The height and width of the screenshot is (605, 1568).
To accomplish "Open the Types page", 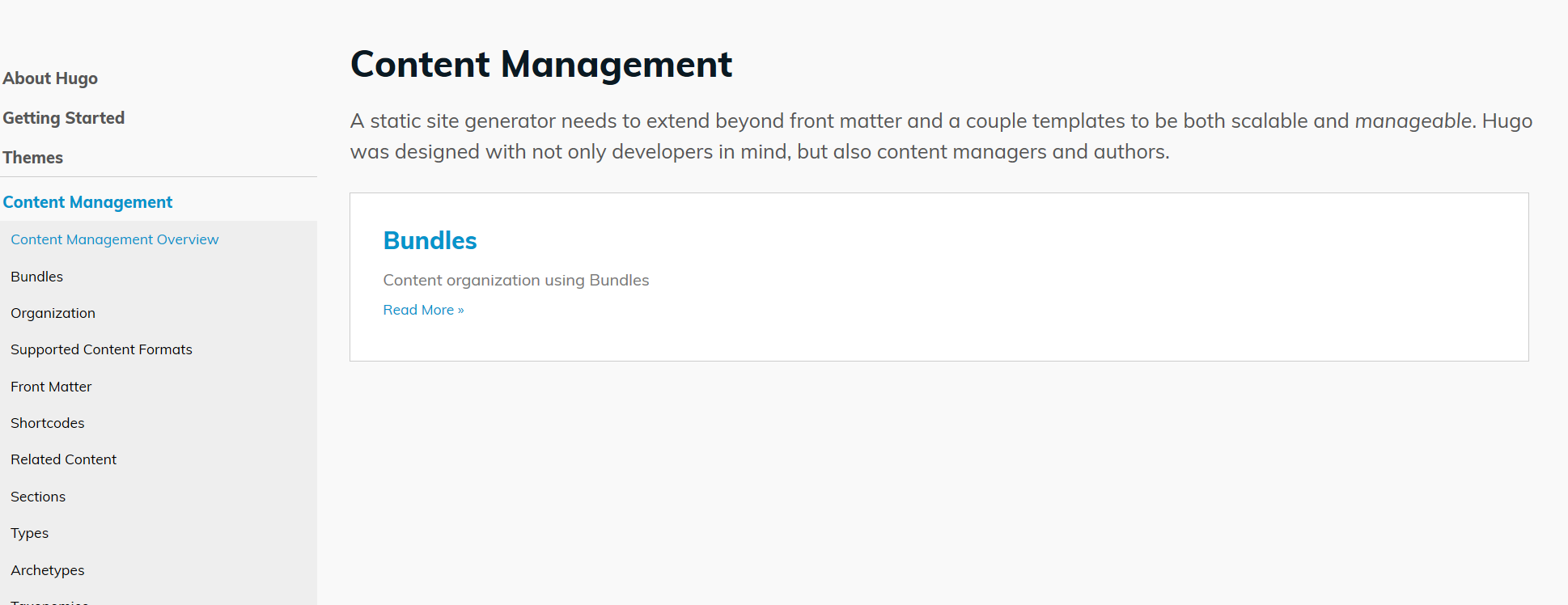I will [29, 532].
